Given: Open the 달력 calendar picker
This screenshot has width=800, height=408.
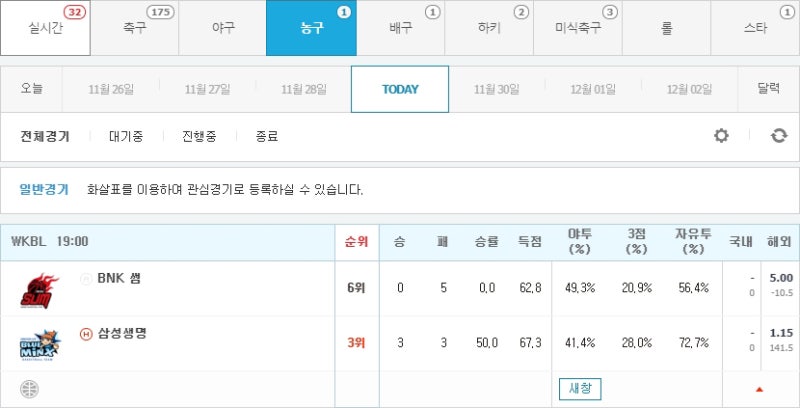Looking at the screenshot, I should coord(768,89).
